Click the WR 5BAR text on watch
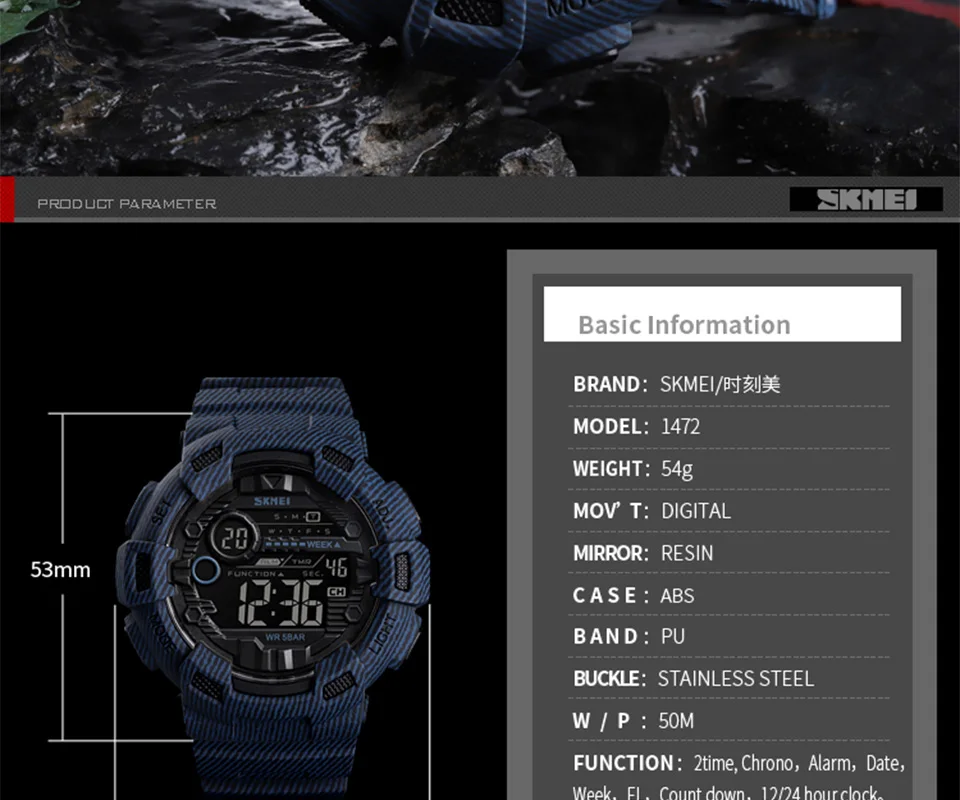Image resolution: width=960 pixels, height=800 pixels. (285, 637)
